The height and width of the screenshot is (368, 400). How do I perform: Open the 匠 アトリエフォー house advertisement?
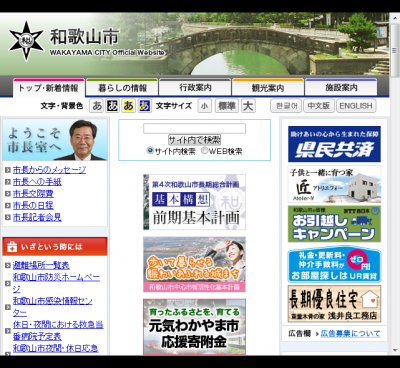click(x=334, y=184)
